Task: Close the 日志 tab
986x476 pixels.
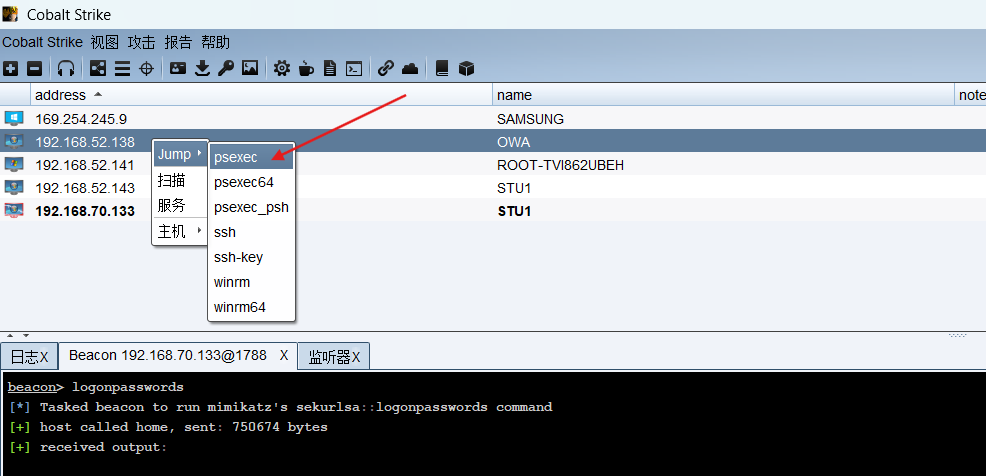Action: (44, 357)
